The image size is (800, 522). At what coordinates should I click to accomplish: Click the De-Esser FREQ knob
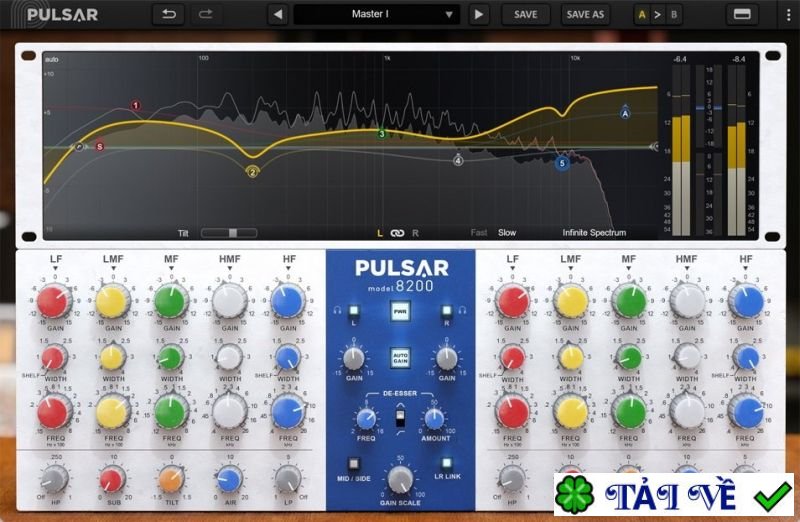point(366,419)
